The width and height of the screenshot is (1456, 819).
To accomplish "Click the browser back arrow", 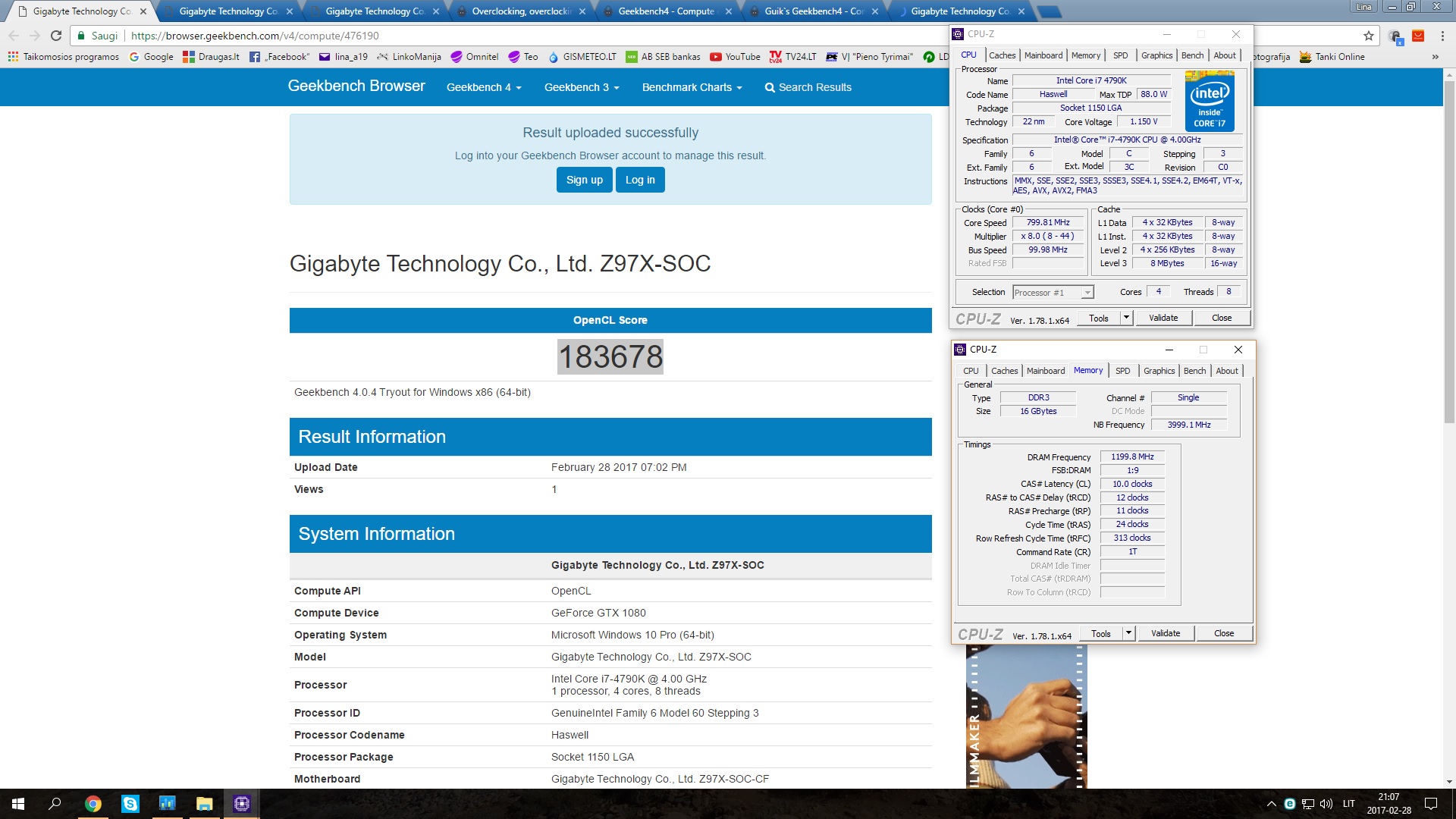I will [x=14, y=36].
